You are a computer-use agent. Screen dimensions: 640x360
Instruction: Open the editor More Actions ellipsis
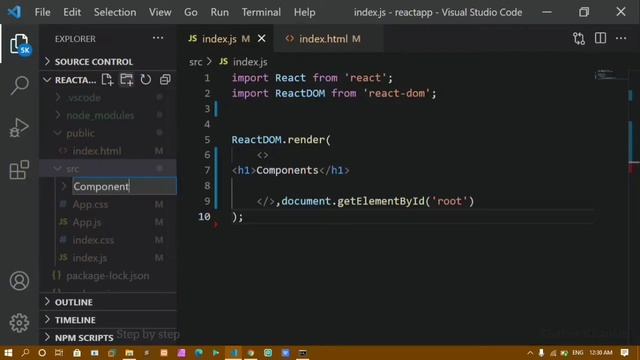click(621, 38)
